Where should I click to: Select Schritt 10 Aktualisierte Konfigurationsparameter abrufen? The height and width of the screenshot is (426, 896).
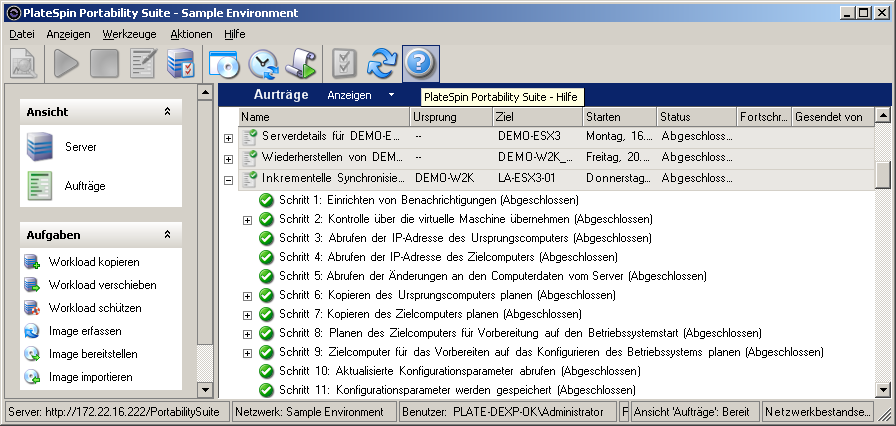459,371
